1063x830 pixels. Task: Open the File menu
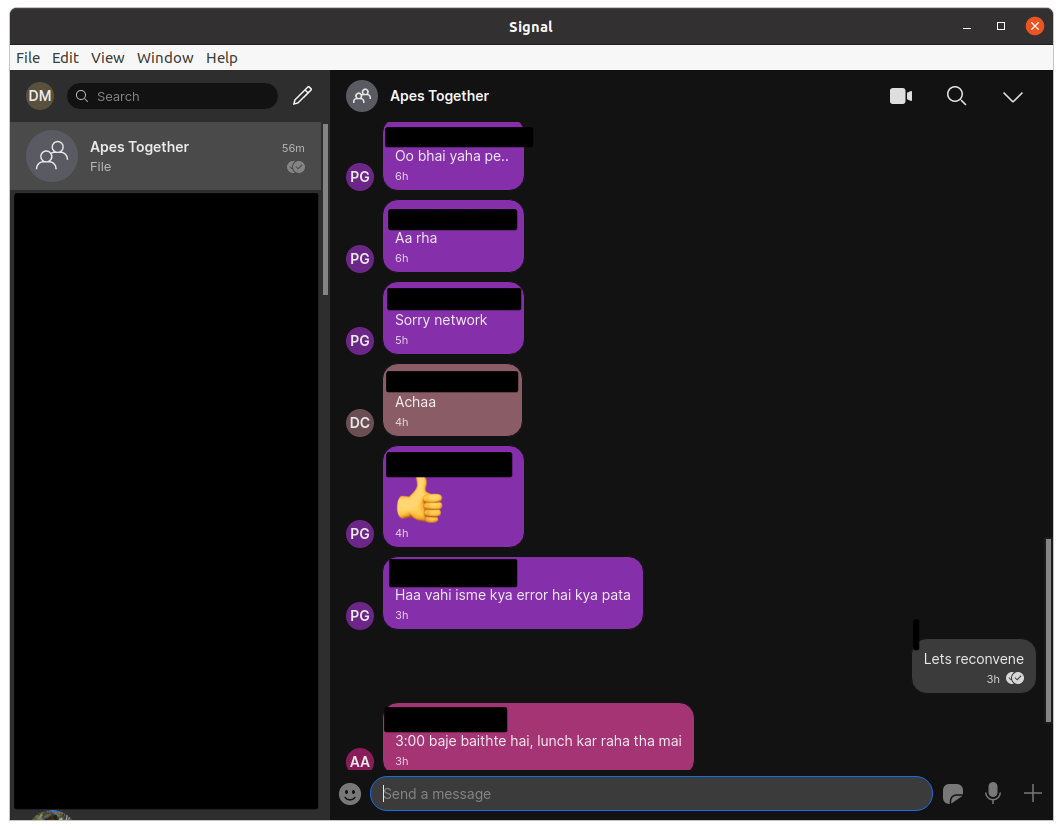click(x=27, y=57)
